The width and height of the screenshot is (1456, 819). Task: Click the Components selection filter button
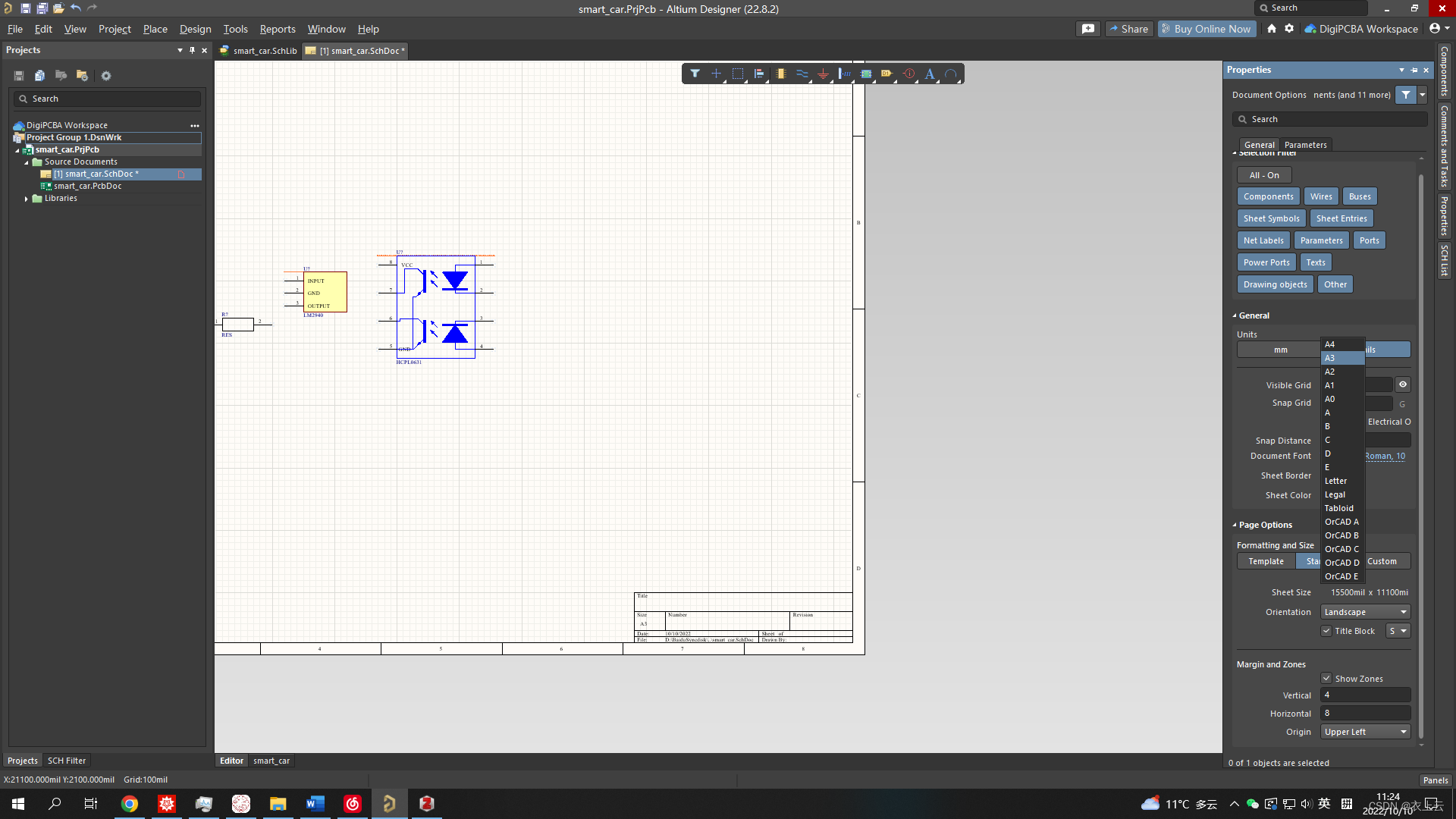tap(1268, 196)
